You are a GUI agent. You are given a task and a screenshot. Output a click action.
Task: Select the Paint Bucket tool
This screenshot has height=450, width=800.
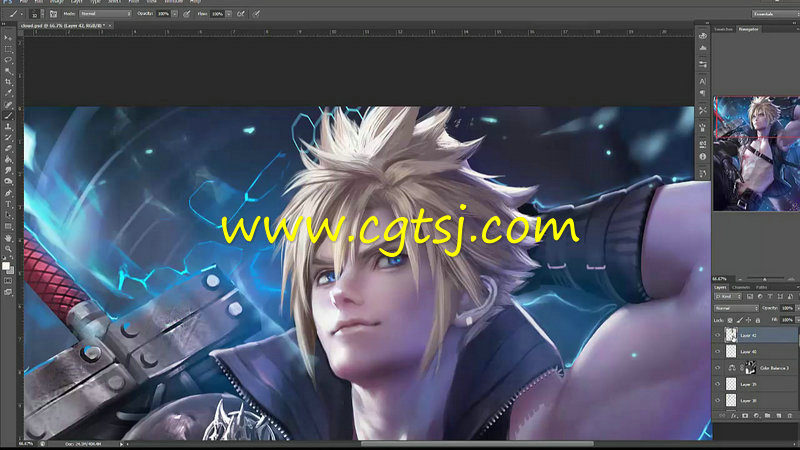pyautogui.click(x=8, y=160)
